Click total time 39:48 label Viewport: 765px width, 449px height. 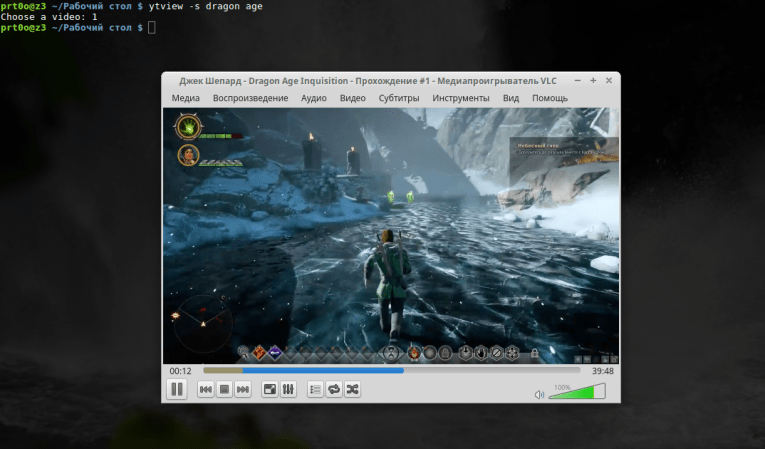point(603,371)
